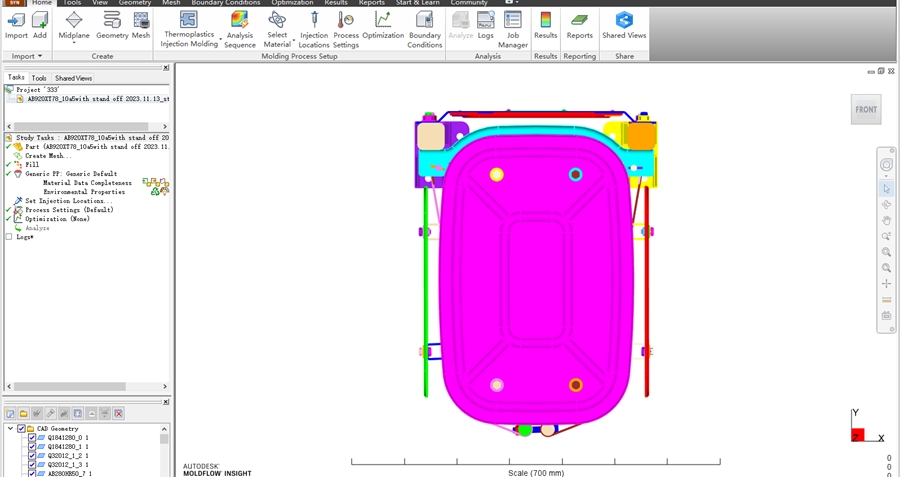Select study AB920XT78_10a5with stand off

[x=98, y=99]
